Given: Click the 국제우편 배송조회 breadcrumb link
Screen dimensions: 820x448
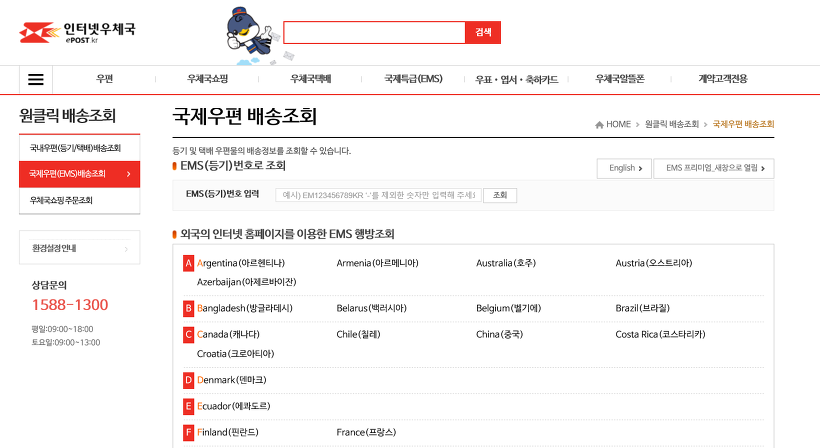Looking at the screenshot, I should click(743, 124).
